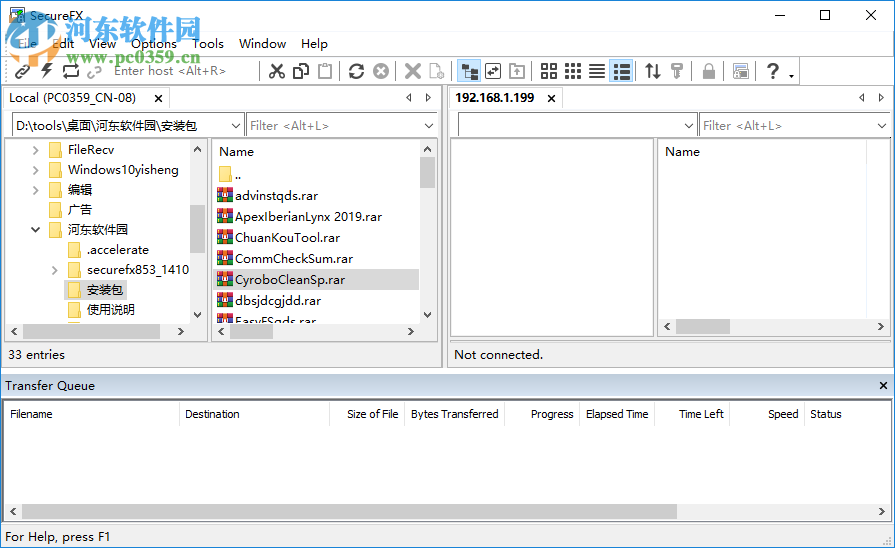895x548 pixels.
Task: Click the Refresh circular arrows icon
Action: [357, 71]
